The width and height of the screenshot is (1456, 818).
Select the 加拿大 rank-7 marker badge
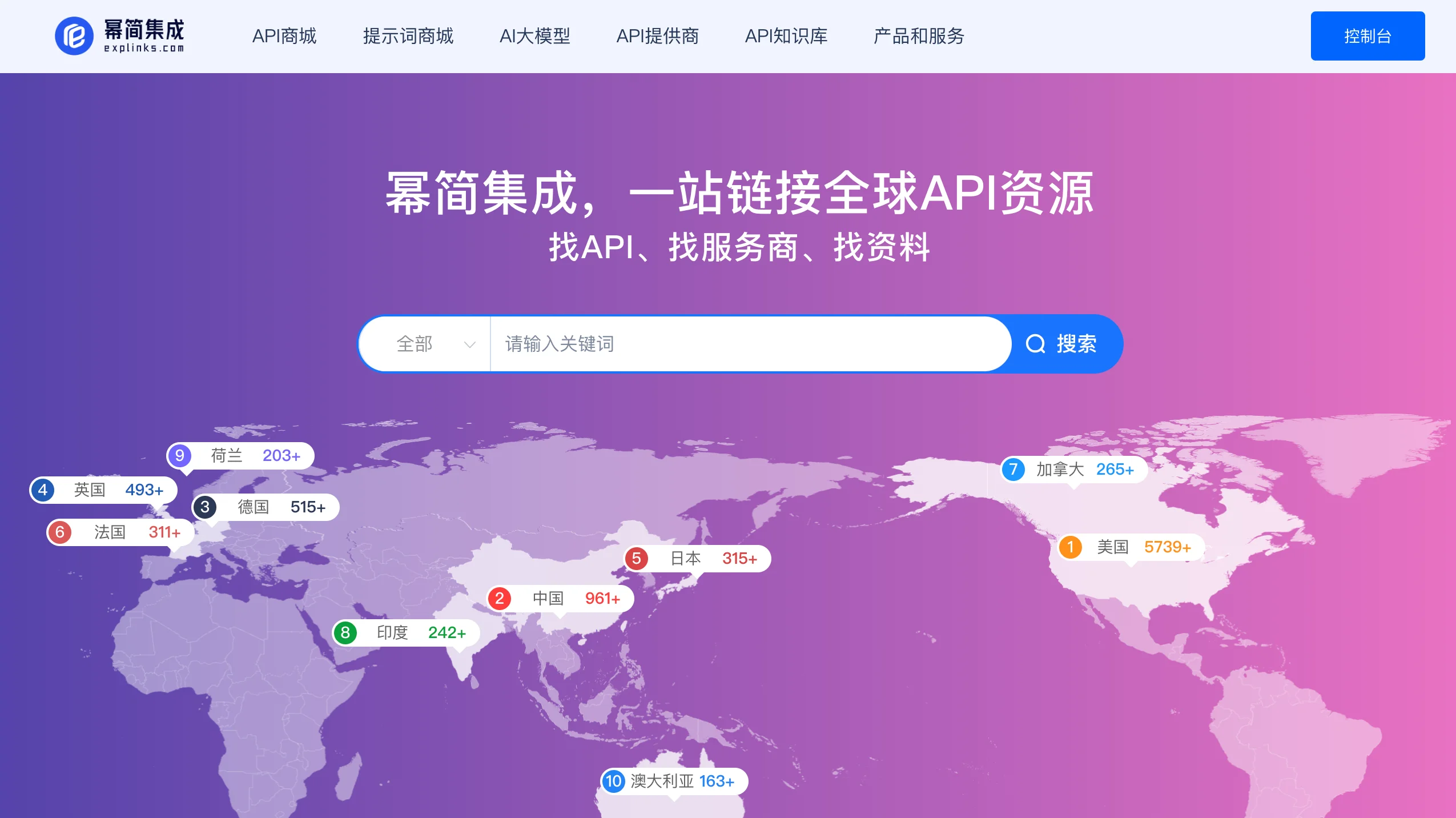point(1013,470)
